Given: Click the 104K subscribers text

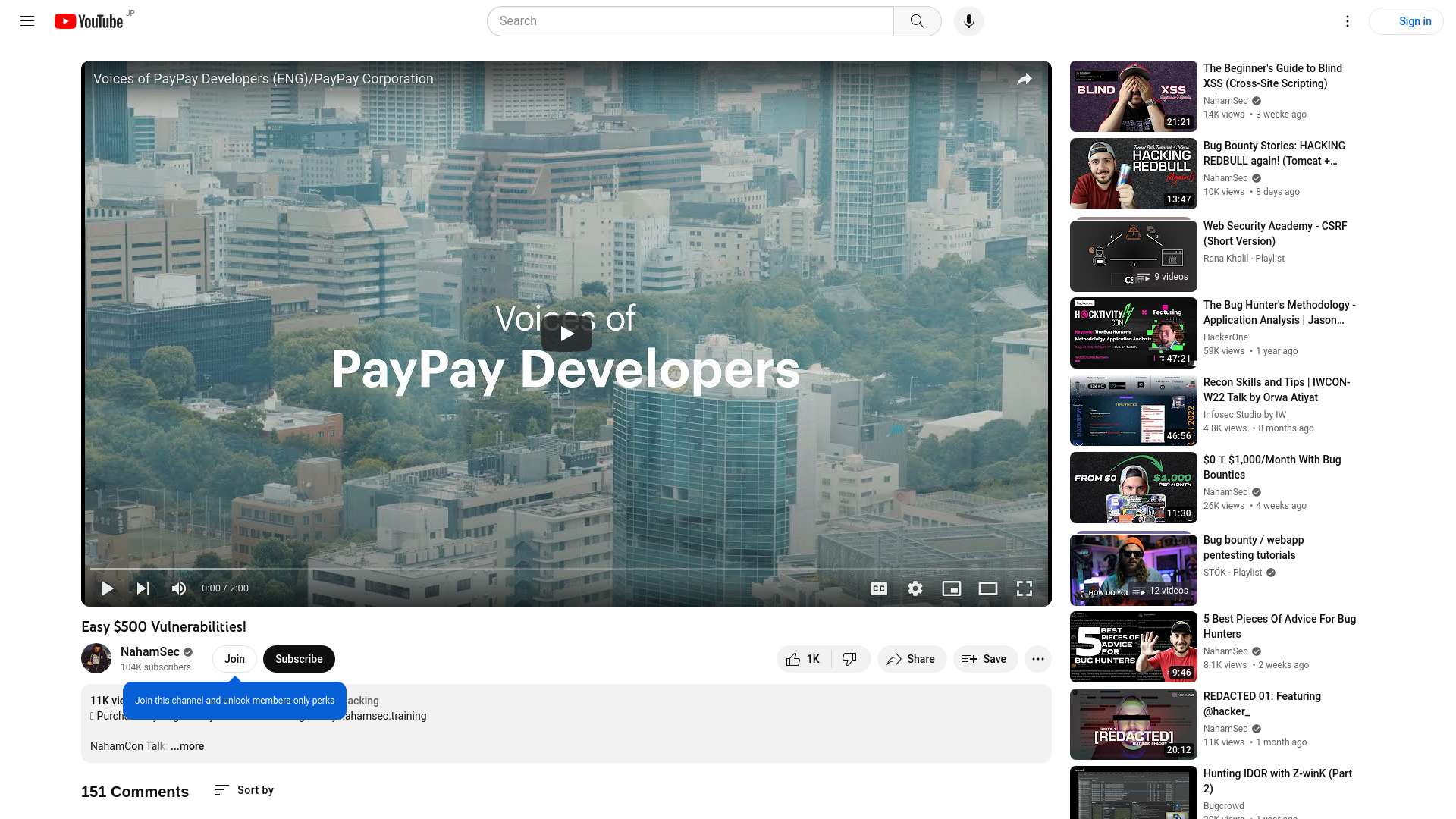Looking at the screenshot, I should click(x=155, y=667).
